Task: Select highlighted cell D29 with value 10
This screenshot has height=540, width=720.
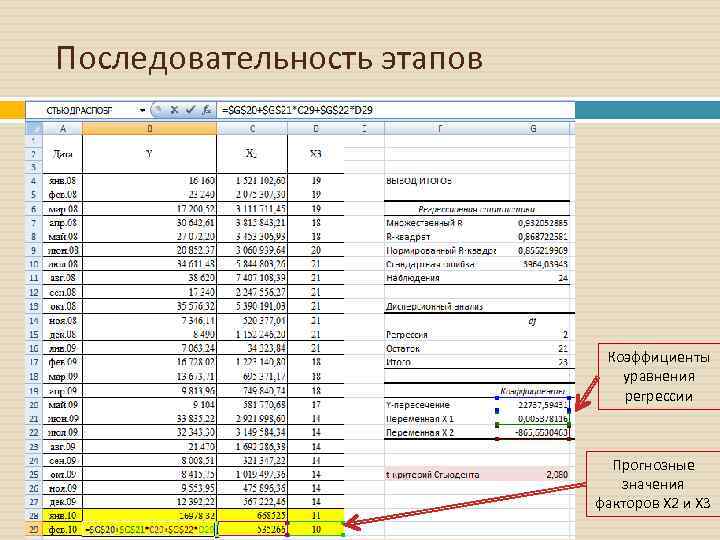Action: [315, 529]
